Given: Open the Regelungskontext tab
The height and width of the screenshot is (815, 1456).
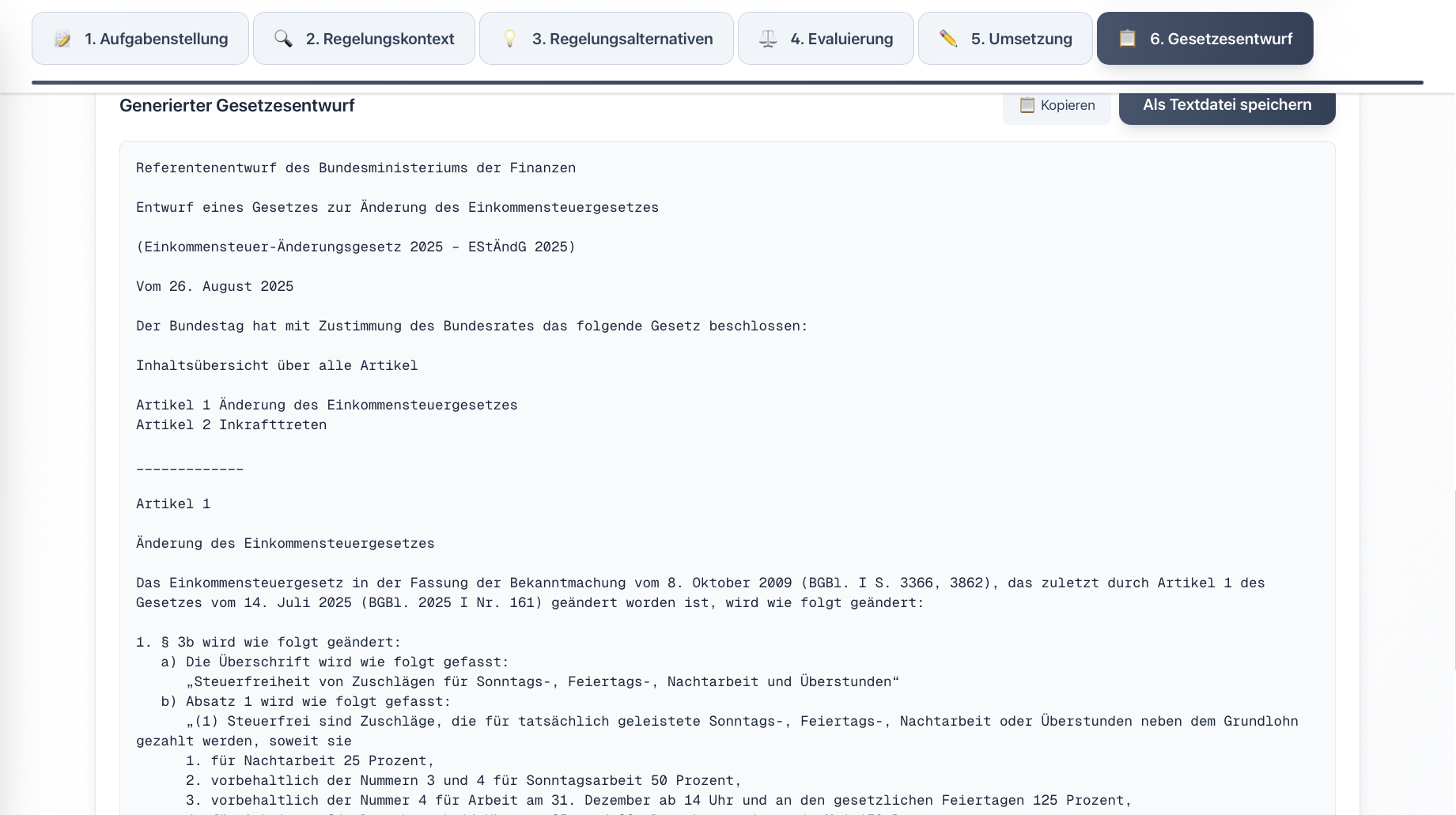Looking at the screenshot, I should tap(364, 38).
